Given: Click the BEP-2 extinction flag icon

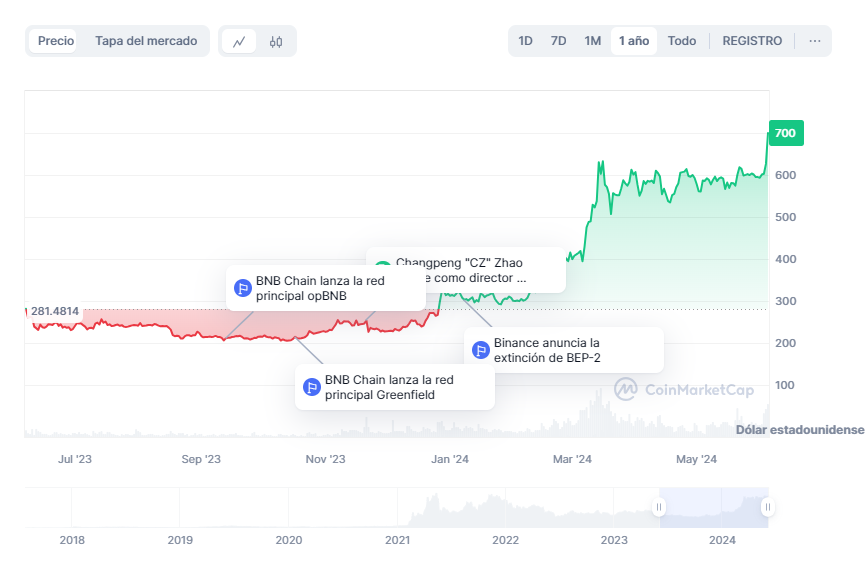Looking at the screenshot, I should pyautogui.click(x=481, y=350).
